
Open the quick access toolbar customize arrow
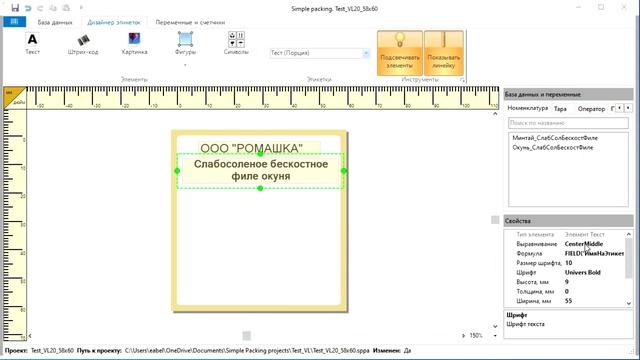pos(81,8)
